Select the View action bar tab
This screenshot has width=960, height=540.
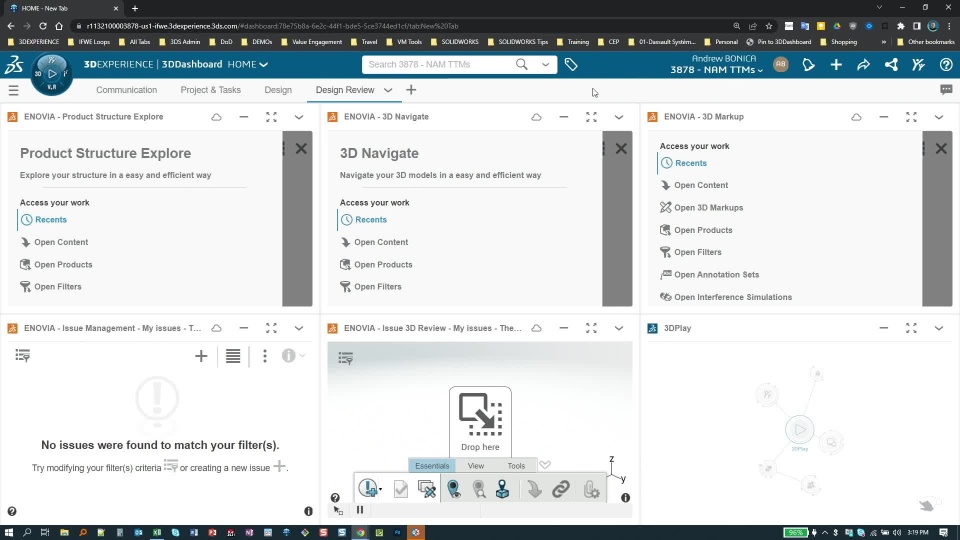[x=476, y=466]
